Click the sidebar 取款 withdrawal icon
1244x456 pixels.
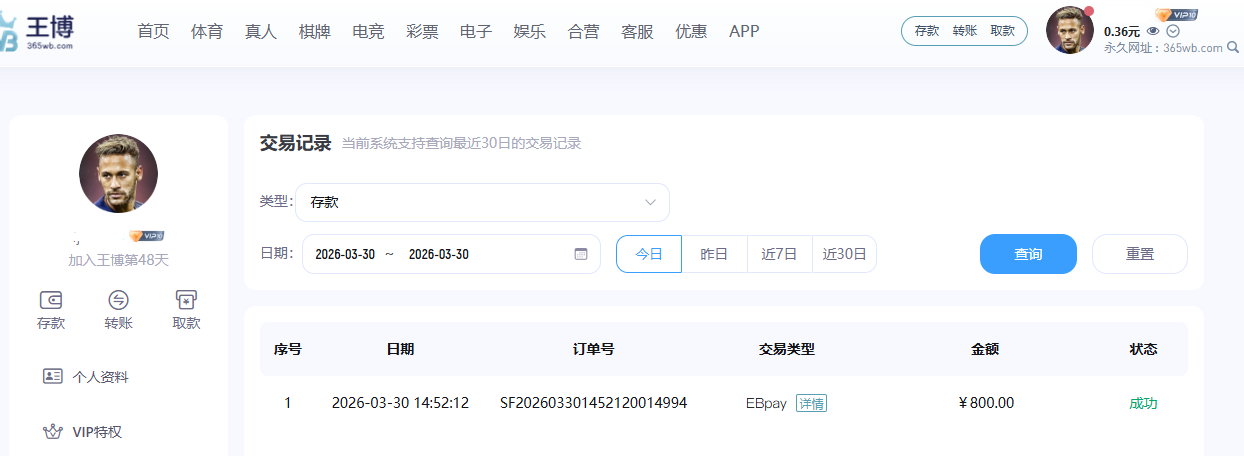click(186, 300)
